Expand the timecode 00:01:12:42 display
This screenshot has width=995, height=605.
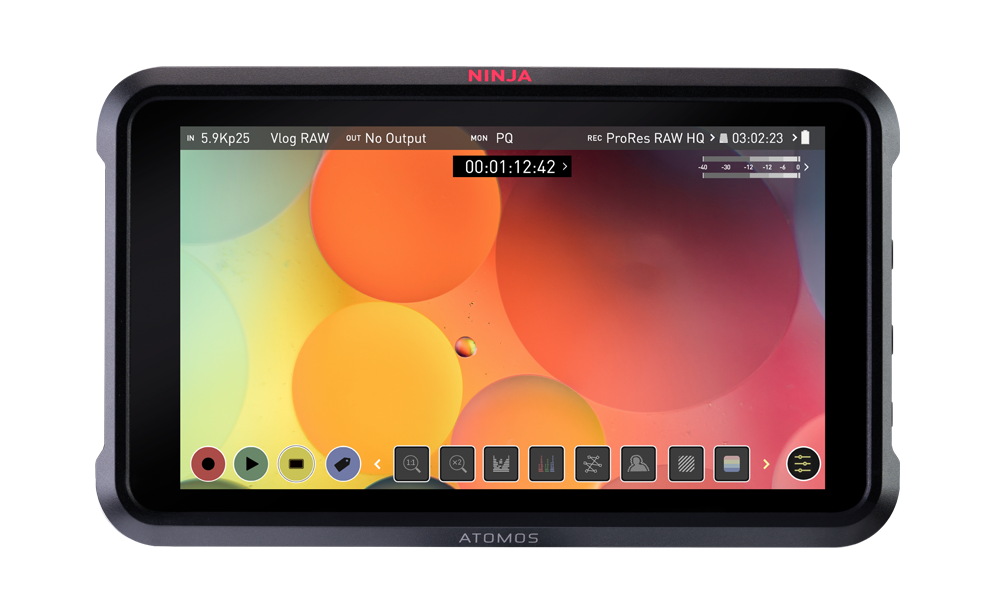pos(511,167)
